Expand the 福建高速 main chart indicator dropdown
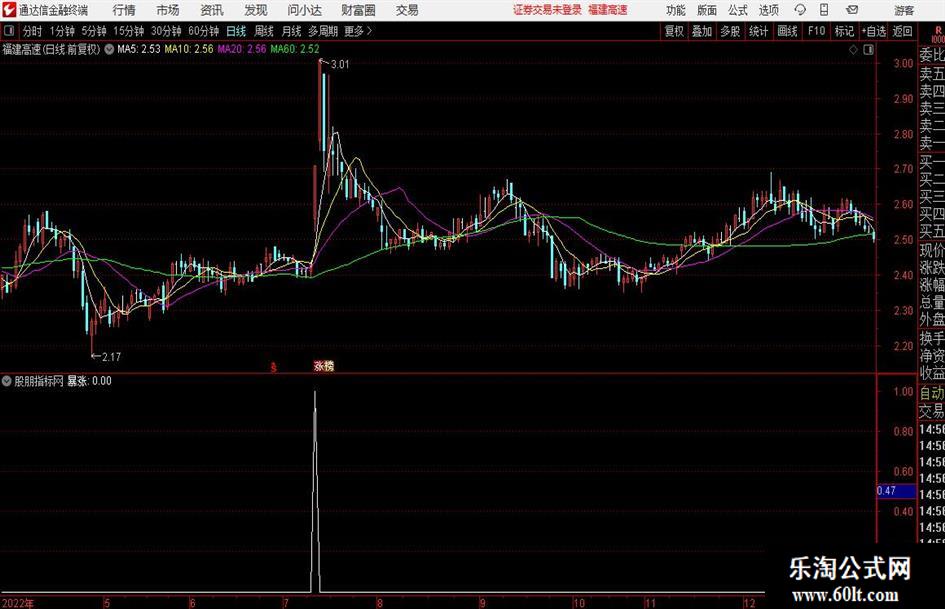This screenshot has height=609, width=945. click(109, 49)
